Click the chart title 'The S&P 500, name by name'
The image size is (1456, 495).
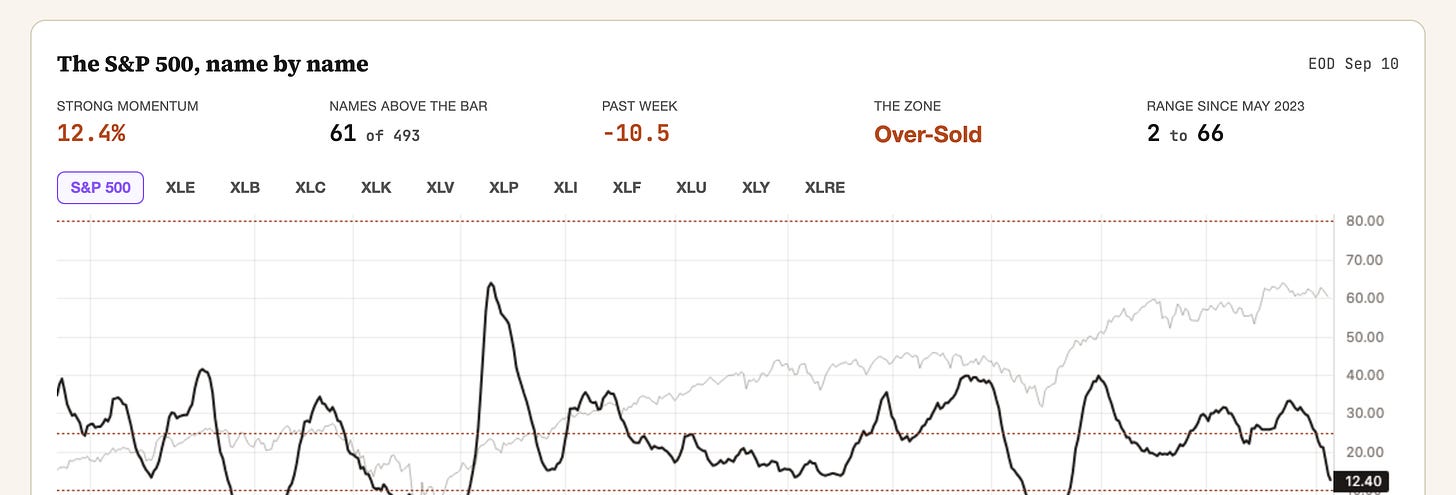point(213,64)
